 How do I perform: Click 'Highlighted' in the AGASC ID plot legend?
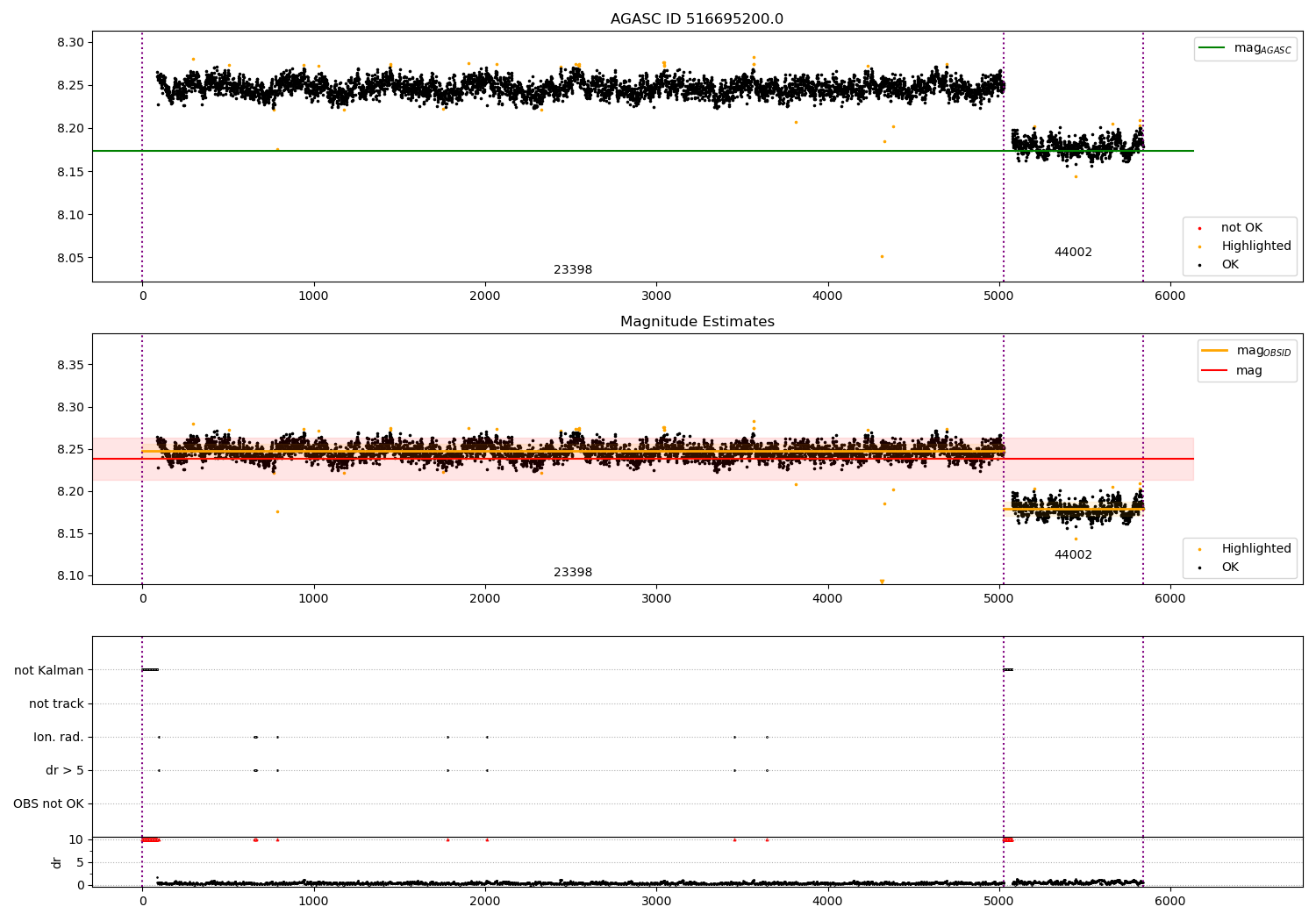(x=1256, y=246)
